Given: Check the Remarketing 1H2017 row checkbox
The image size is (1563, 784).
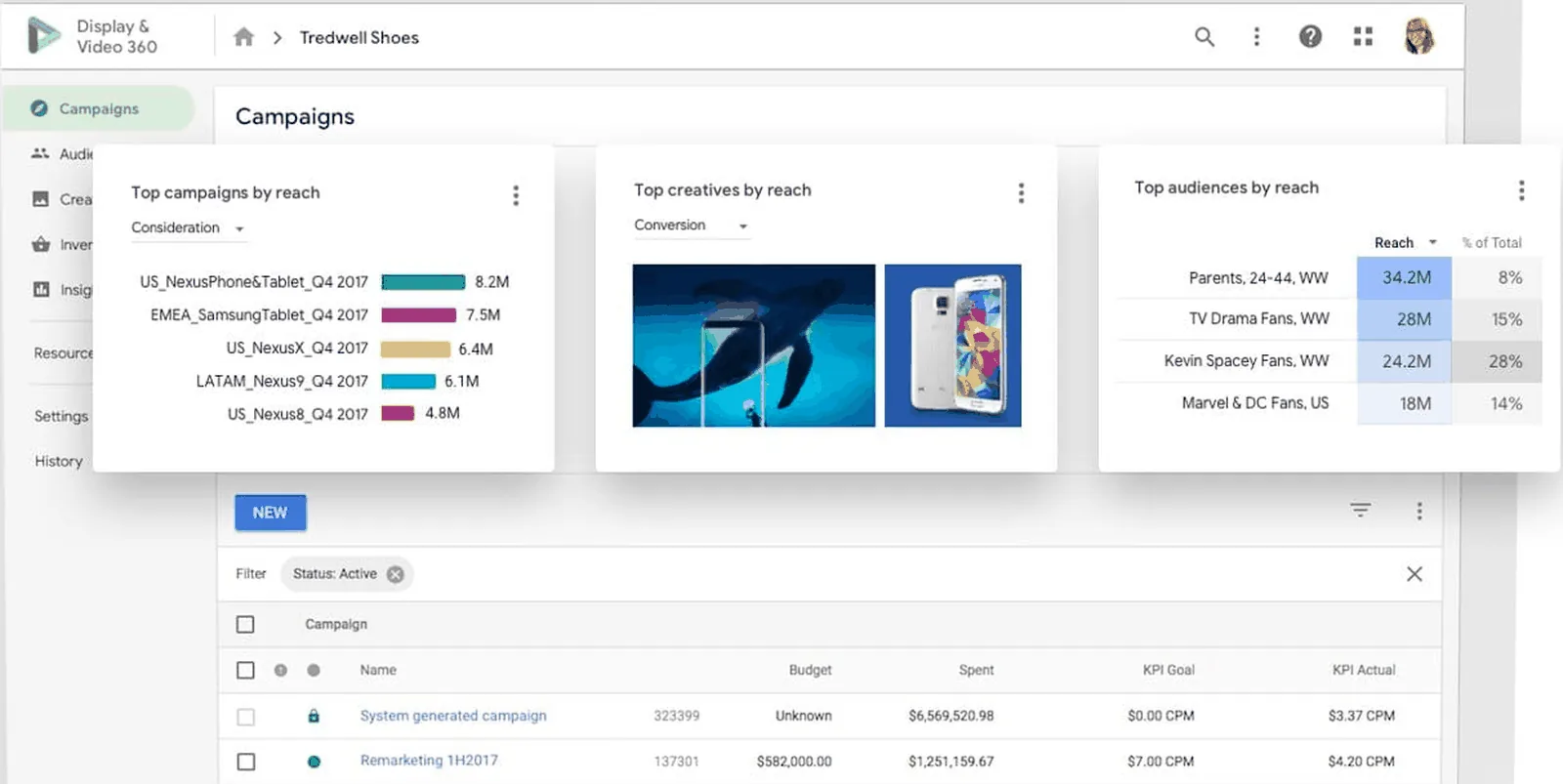Looking at the screenshot, I should tap(245, 762).
